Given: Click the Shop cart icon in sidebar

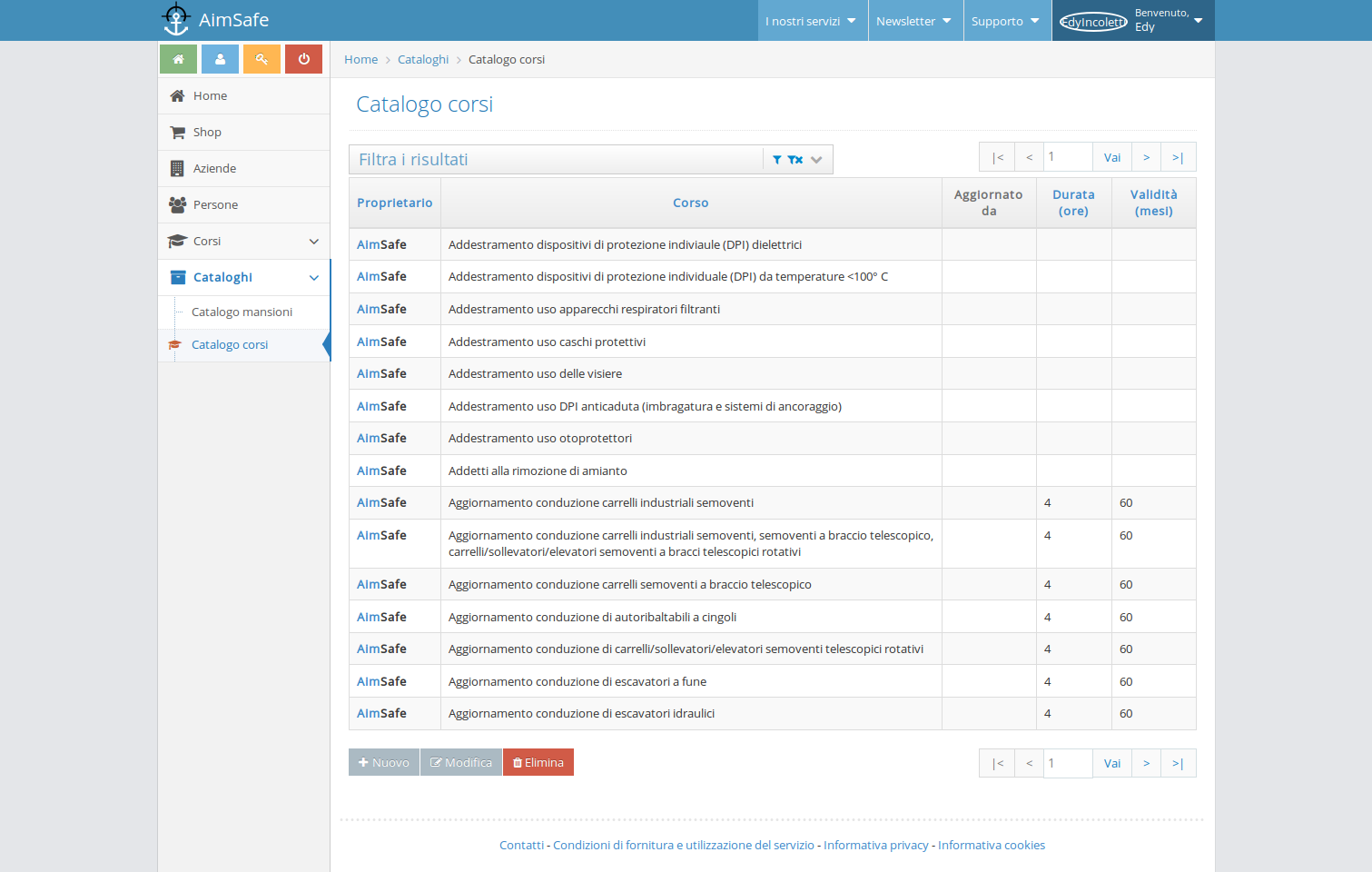Looking at the screenshot, I should click(x=177, y=133).
